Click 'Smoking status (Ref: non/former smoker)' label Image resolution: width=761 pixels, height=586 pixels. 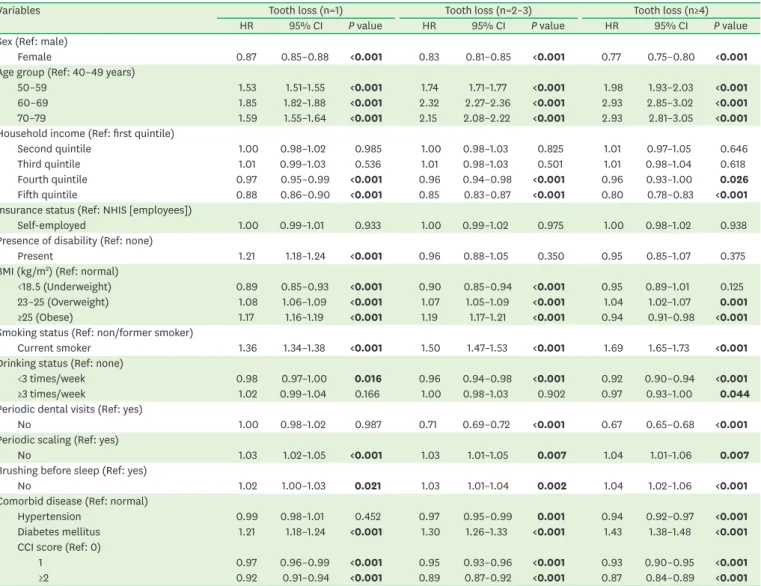click(97, 333)
